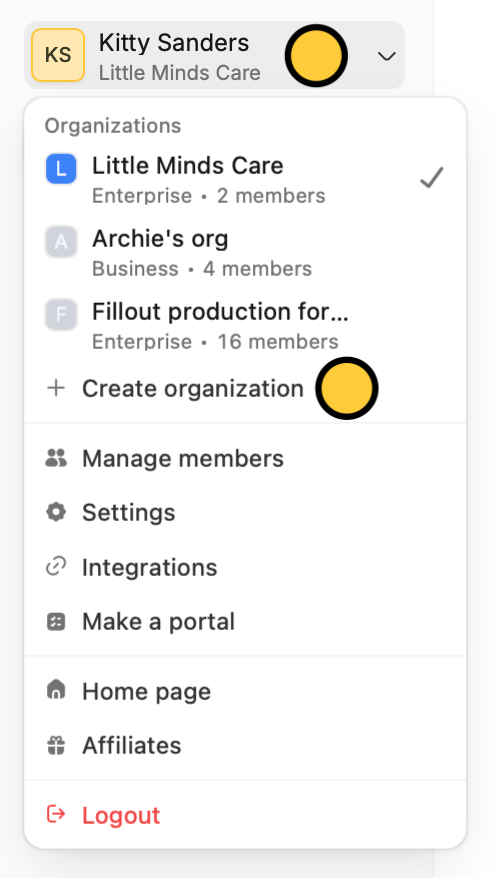497x878 pixels.
Task: Click the KS avatar badge
Action: click(x=58, y=55)
